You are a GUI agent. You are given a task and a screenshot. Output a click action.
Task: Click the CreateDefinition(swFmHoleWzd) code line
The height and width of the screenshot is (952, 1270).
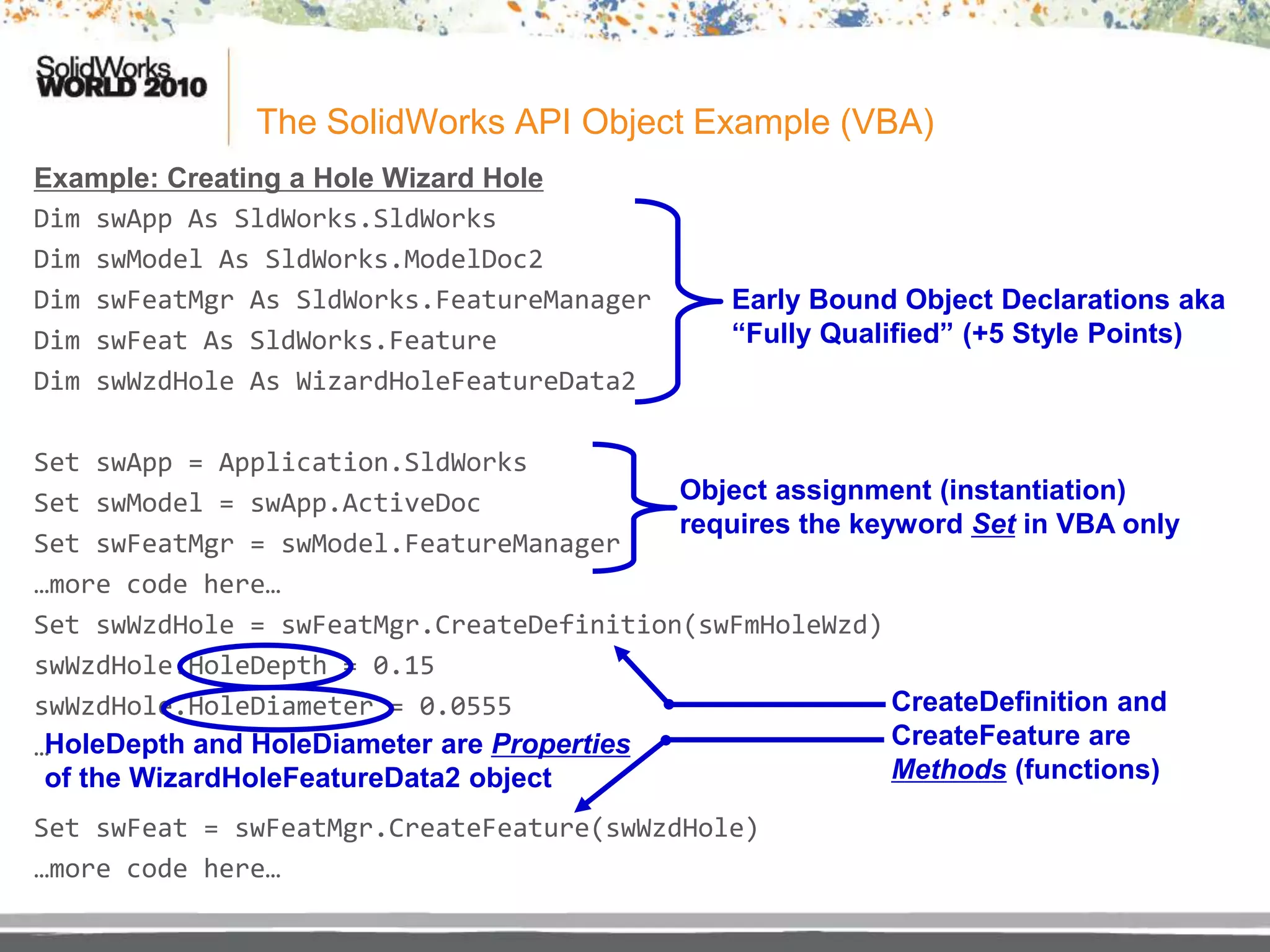point(457,625)
